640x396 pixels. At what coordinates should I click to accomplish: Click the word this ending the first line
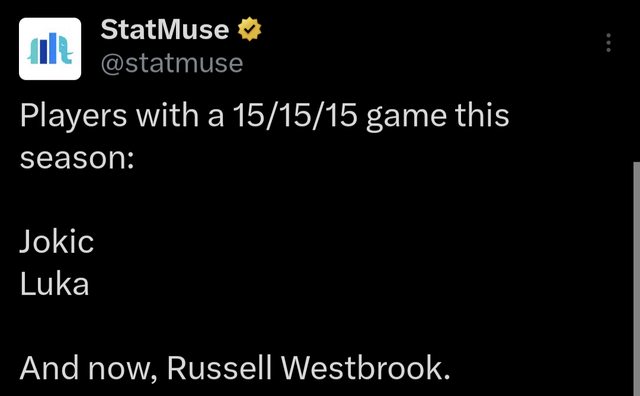coord(482,116)
